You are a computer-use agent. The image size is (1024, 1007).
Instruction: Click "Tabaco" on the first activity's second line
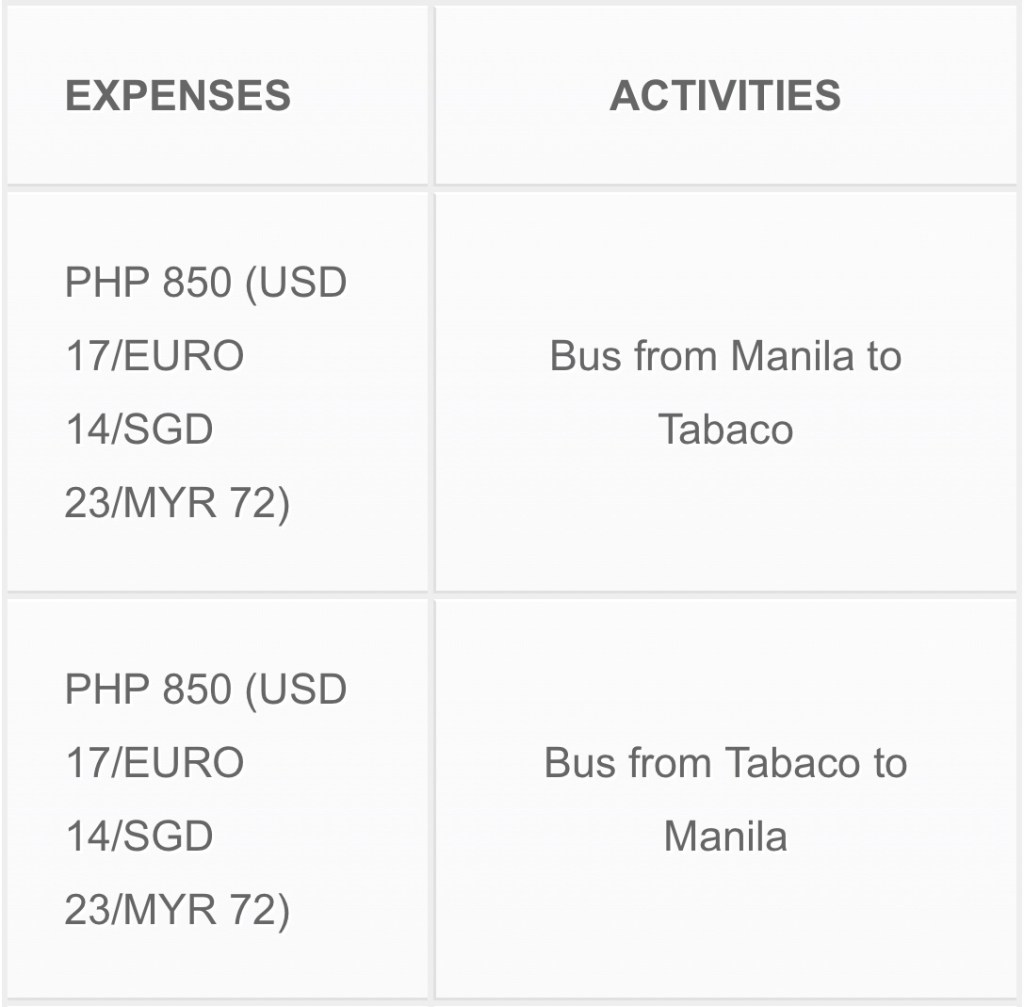click(725, 430)
